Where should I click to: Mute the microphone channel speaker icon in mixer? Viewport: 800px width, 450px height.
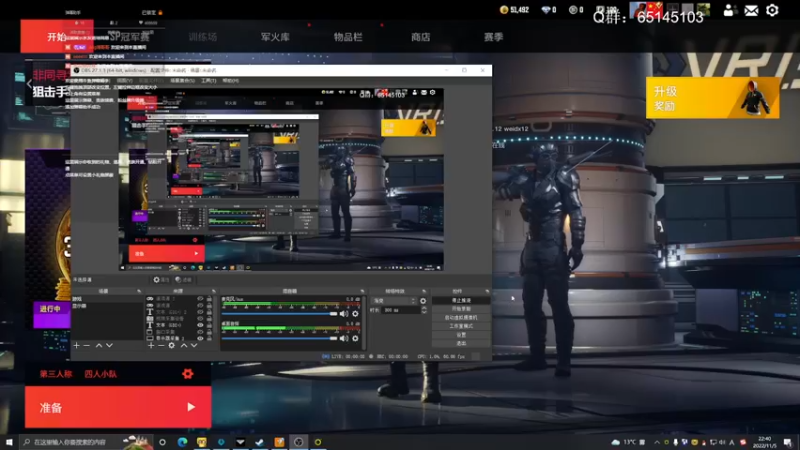[x=344, y=314]
